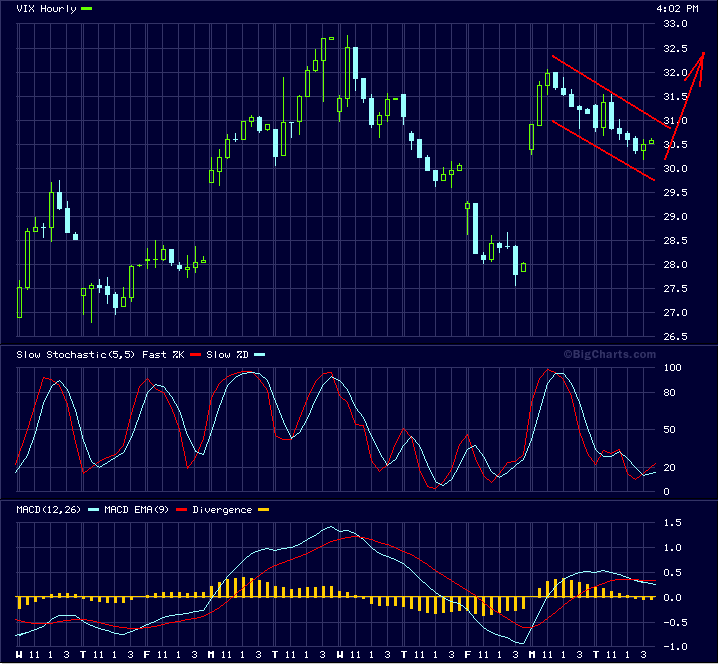This screenshot has height=664, width=718.
Task: Click the 29.5 price axis label
Action: pyautogui.click(x=675, y=192)
